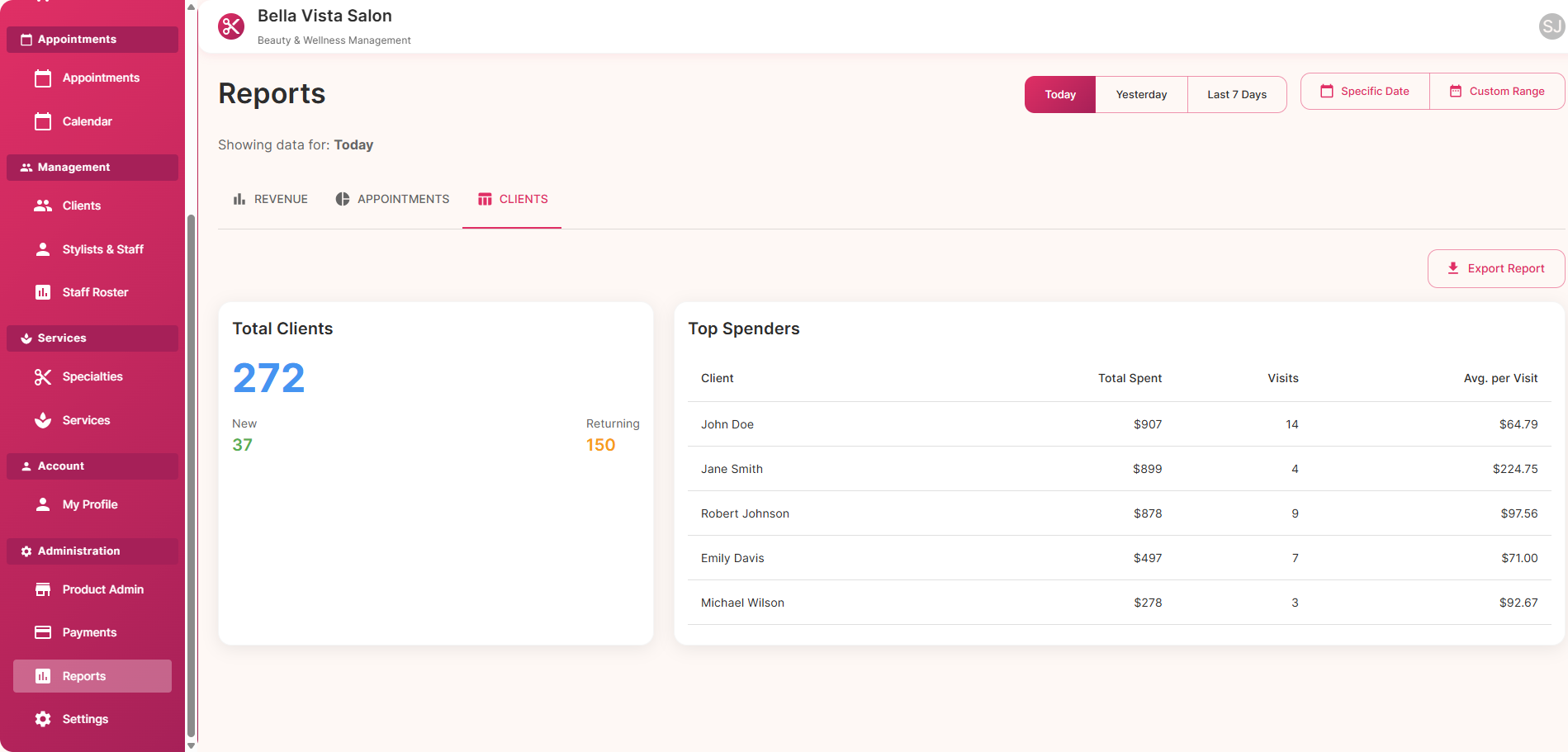The image size is (1568, 752).
Task: Collapse the Appointments sidebar section
Action: coord(92,40)
